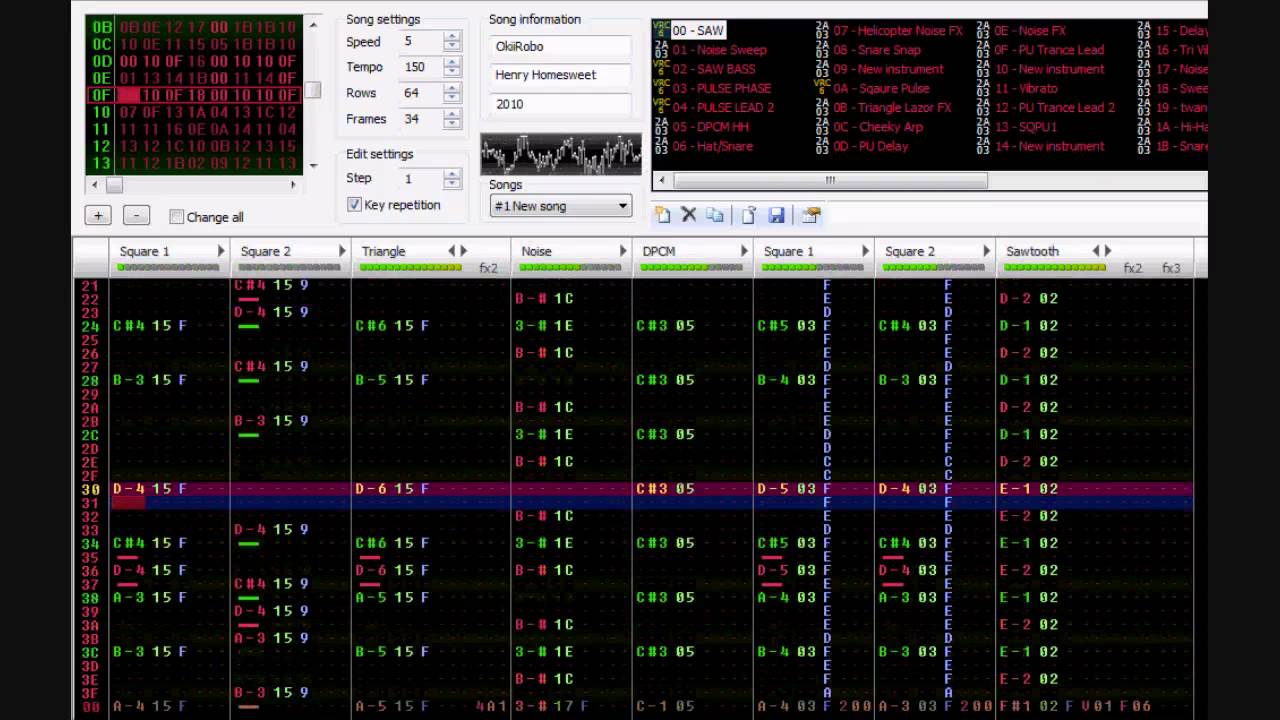The height and width of the screenshot is (720, 1280).
Task: Click frame editor scroll down arrow
Action: click(x=313, y=165)
